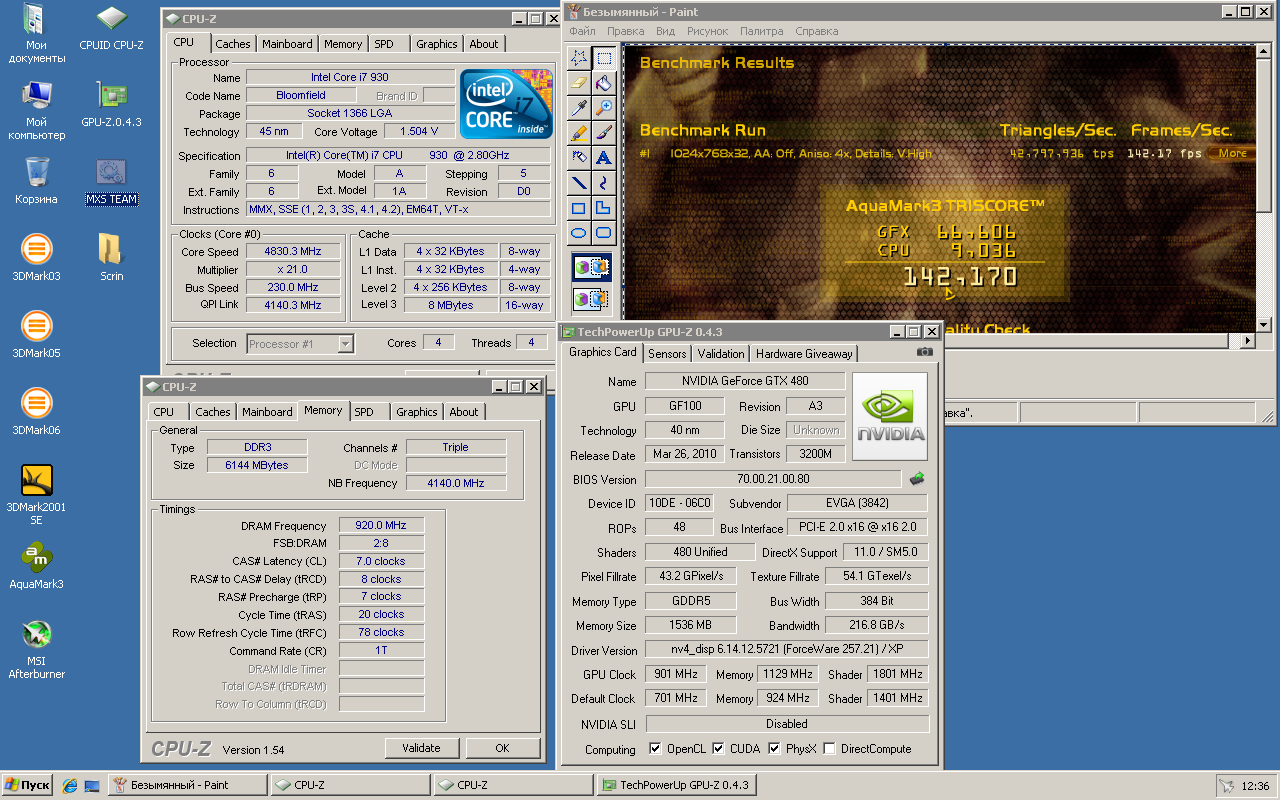Click the GPU-Z screenshot camera icon
1280x800 pixels.
pyautogui.click(x=925, y=352)
